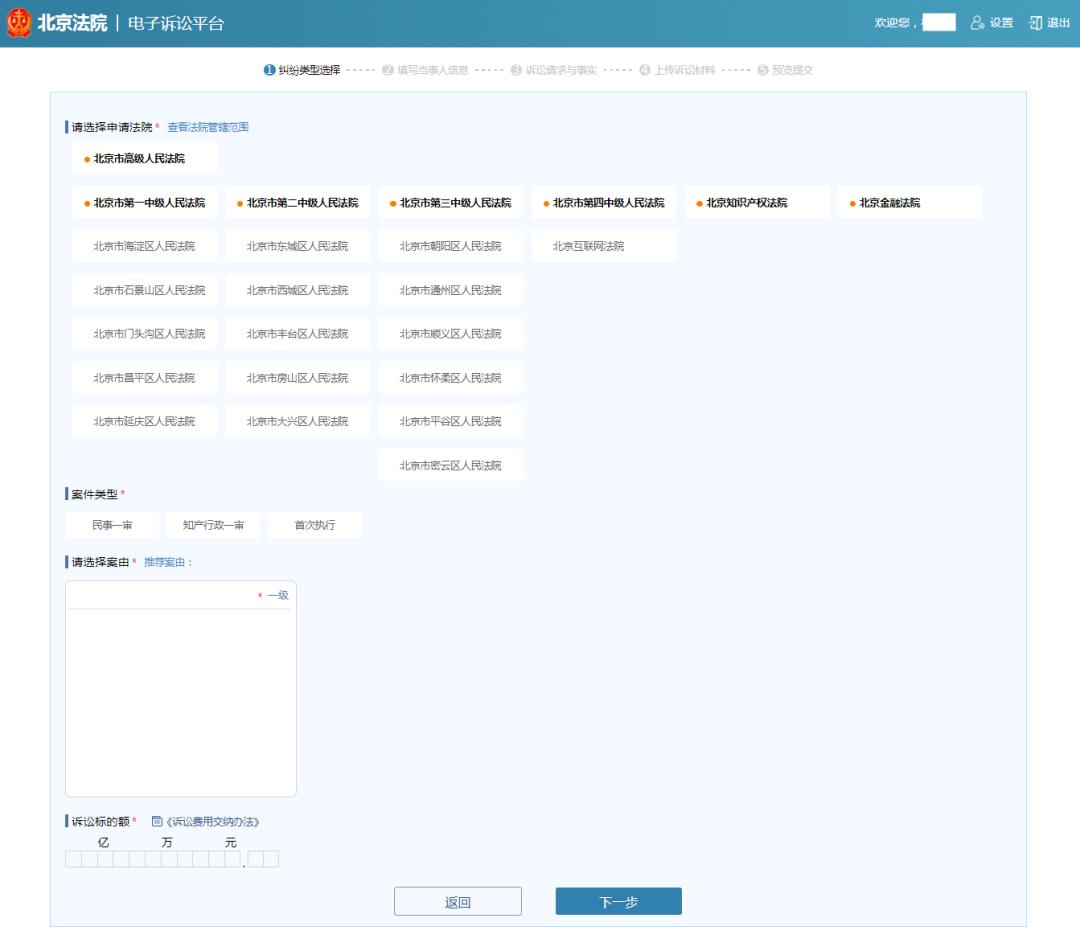1080x947 pixels.
Task: Click the first 诉讼标的额 digit box
Action: pyautogui.click(x=73, y=859)
